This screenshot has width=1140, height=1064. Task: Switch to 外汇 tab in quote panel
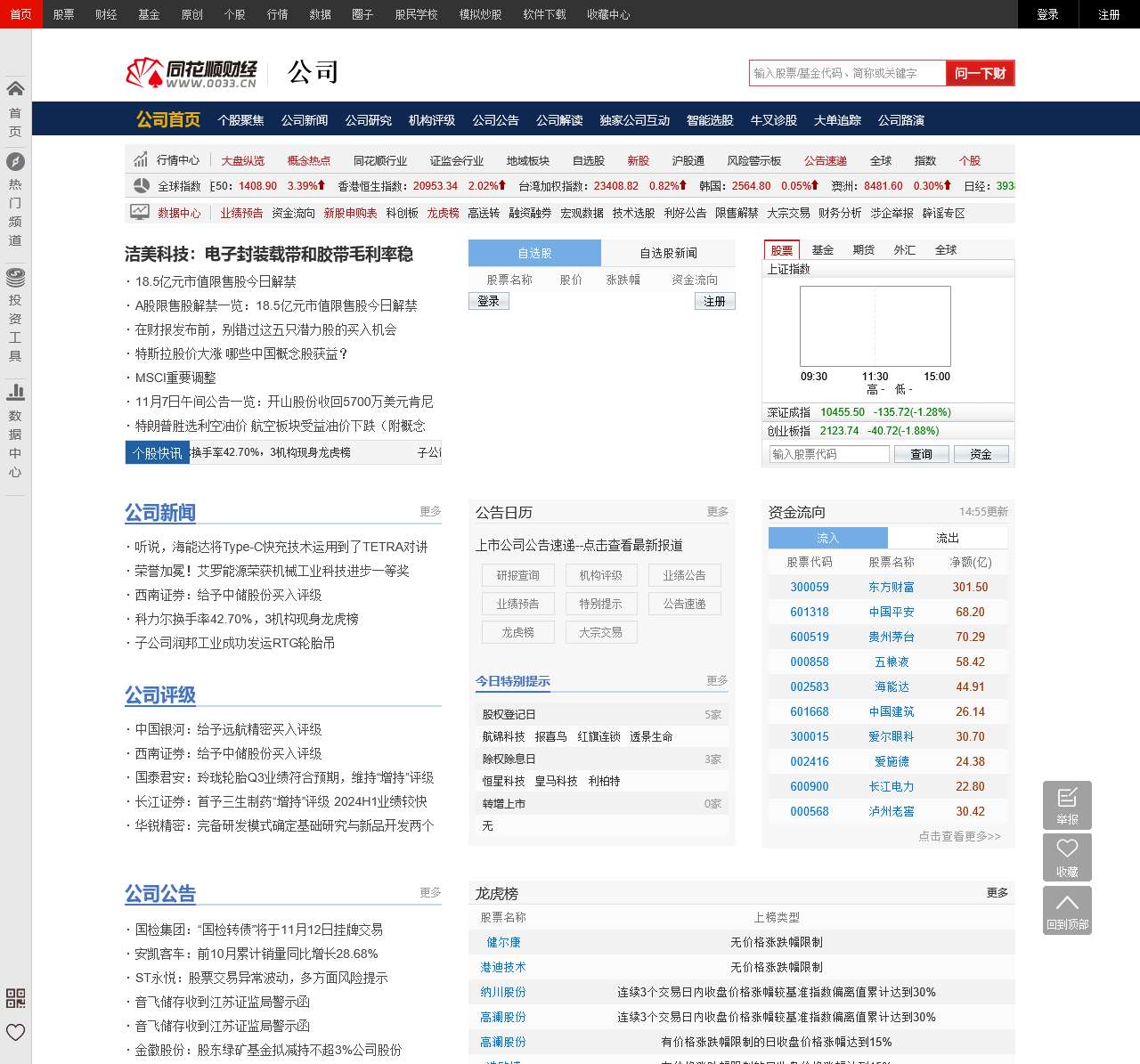tap(905, 250)
